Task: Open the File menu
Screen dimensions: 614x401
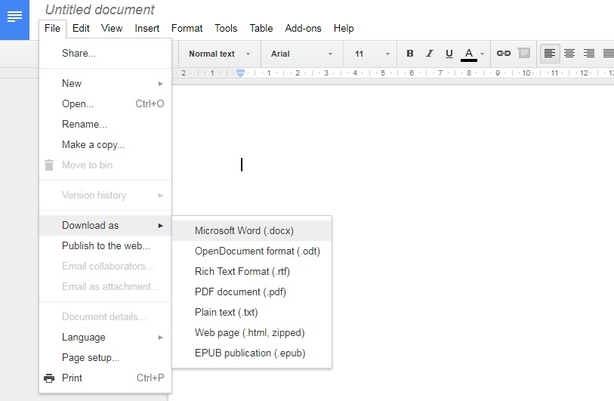Action: pos(52,29)
